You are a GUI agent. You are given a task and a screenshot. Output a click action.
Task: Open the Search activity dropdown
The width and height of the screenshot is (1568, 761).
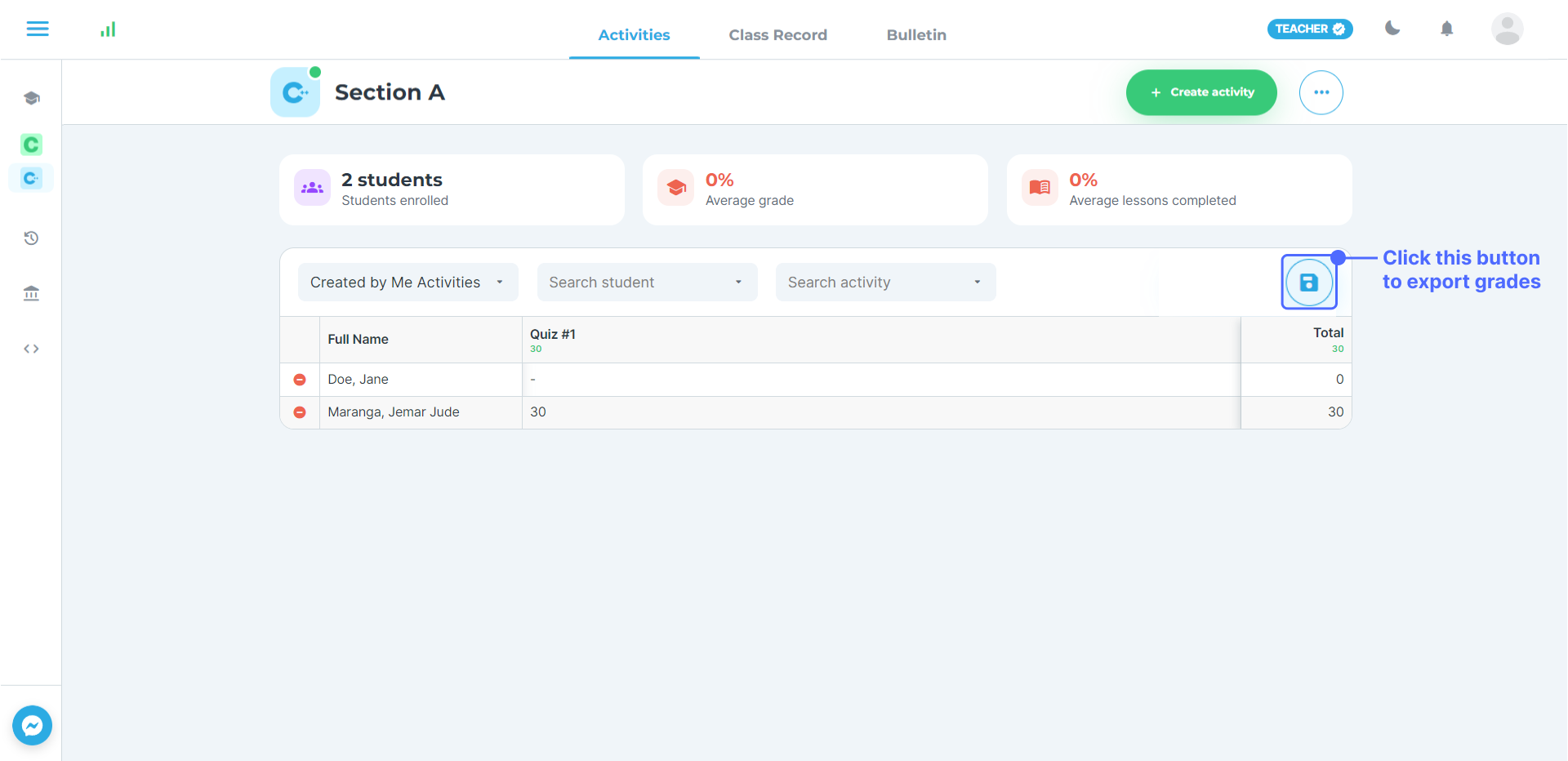(x=885, y=283)
